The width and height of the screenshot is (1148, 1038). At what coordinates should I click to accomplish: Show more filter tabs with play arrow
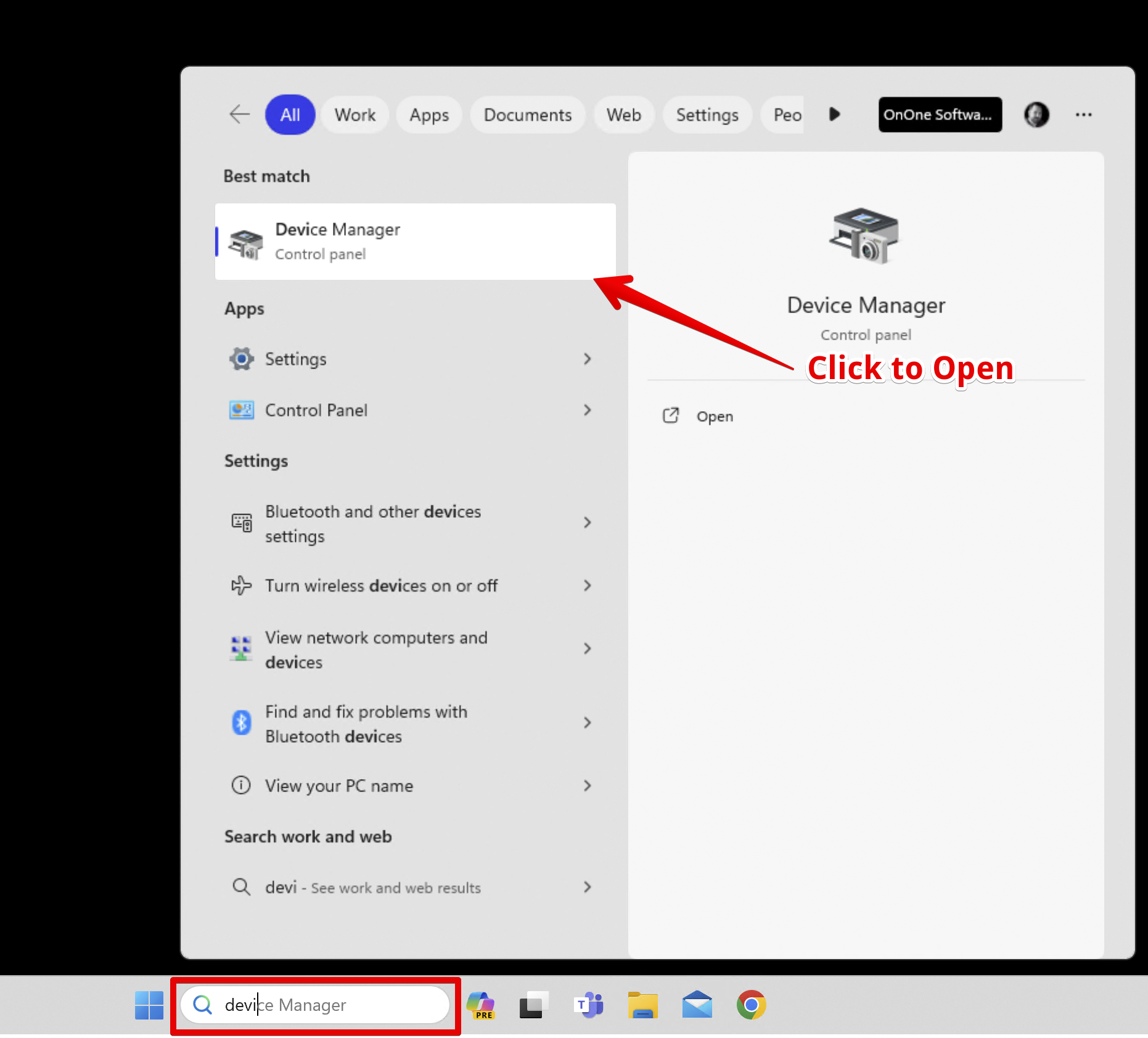point(835,114)
